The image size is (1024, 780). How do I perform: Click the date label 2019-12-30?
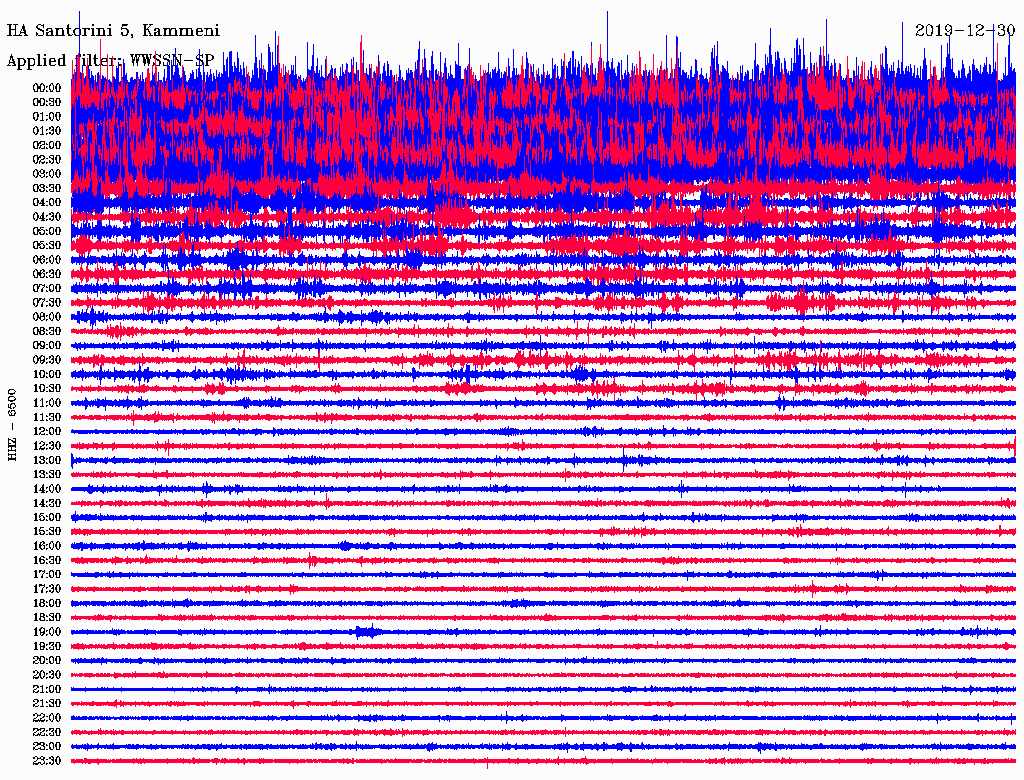pos(965,30)
